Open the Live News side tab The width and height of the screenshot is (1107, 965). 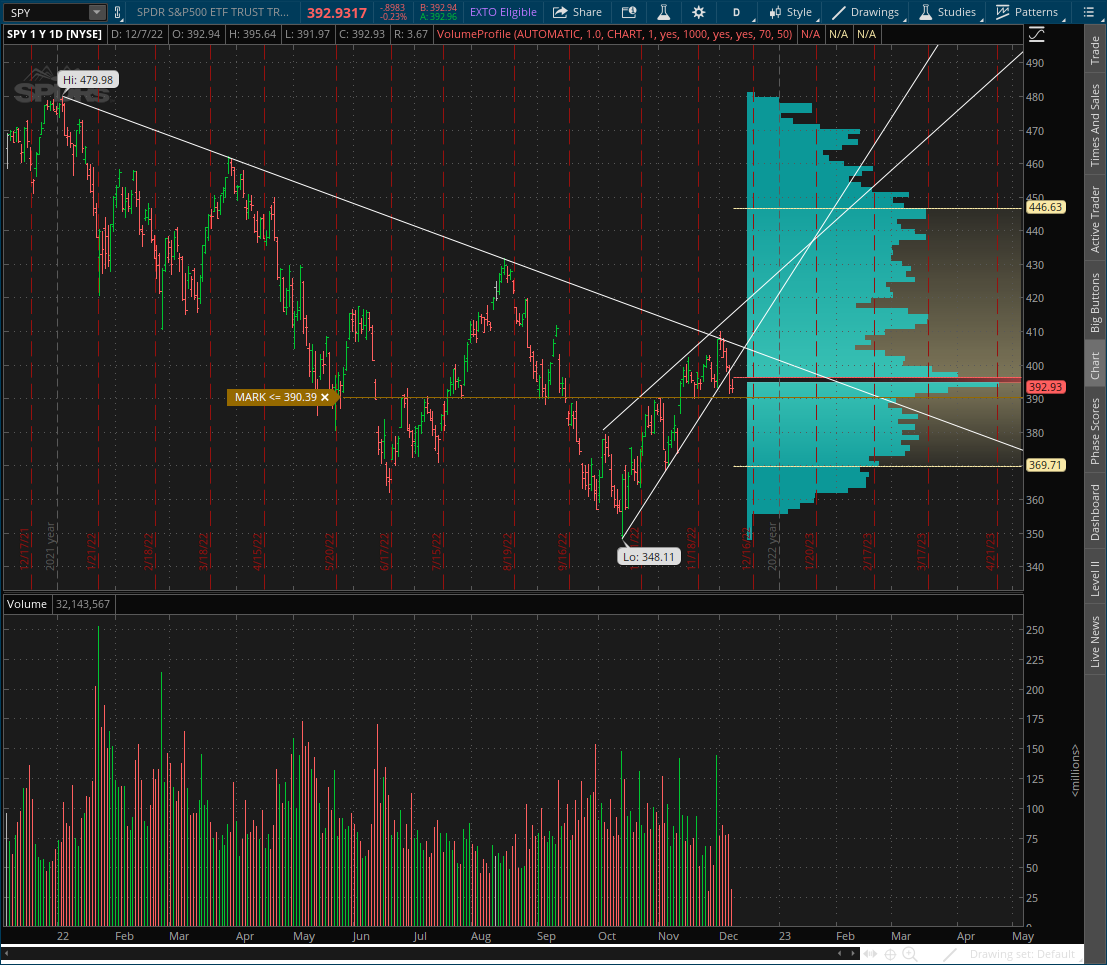click(1095, 642)
